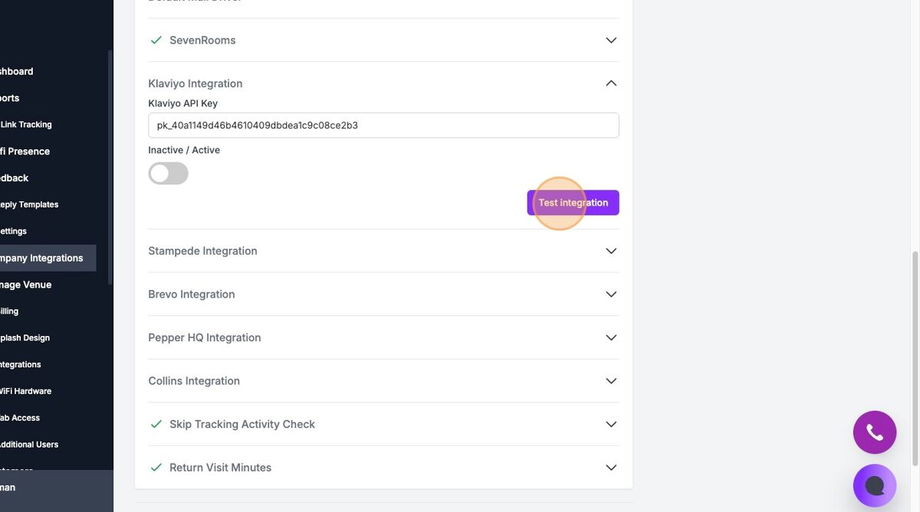Expand the Brevo Integration panel
This screenshot has width=920, height=512.
point(611,294)
